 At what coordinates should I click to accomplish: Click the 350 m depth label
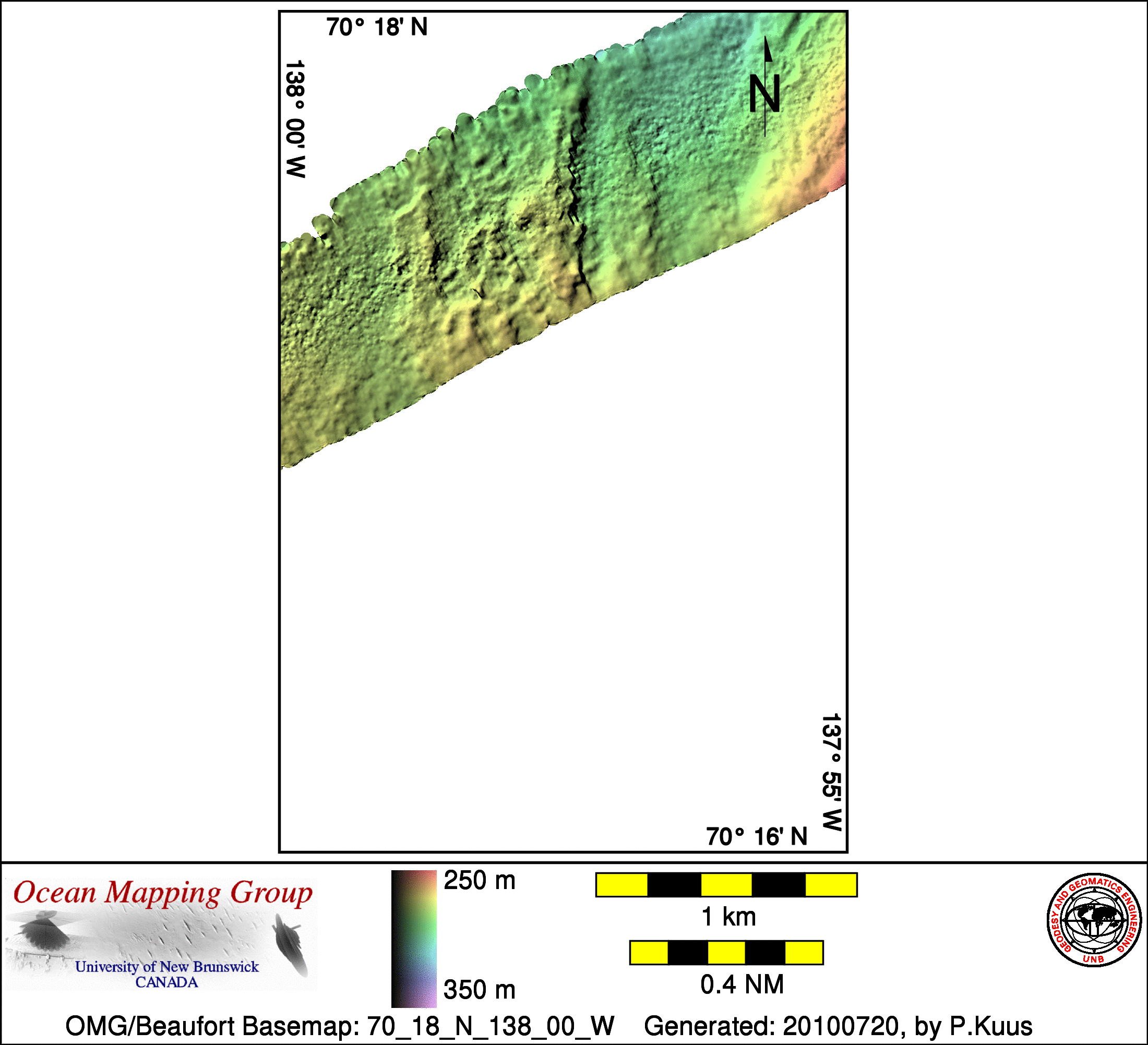pos(480,990)
